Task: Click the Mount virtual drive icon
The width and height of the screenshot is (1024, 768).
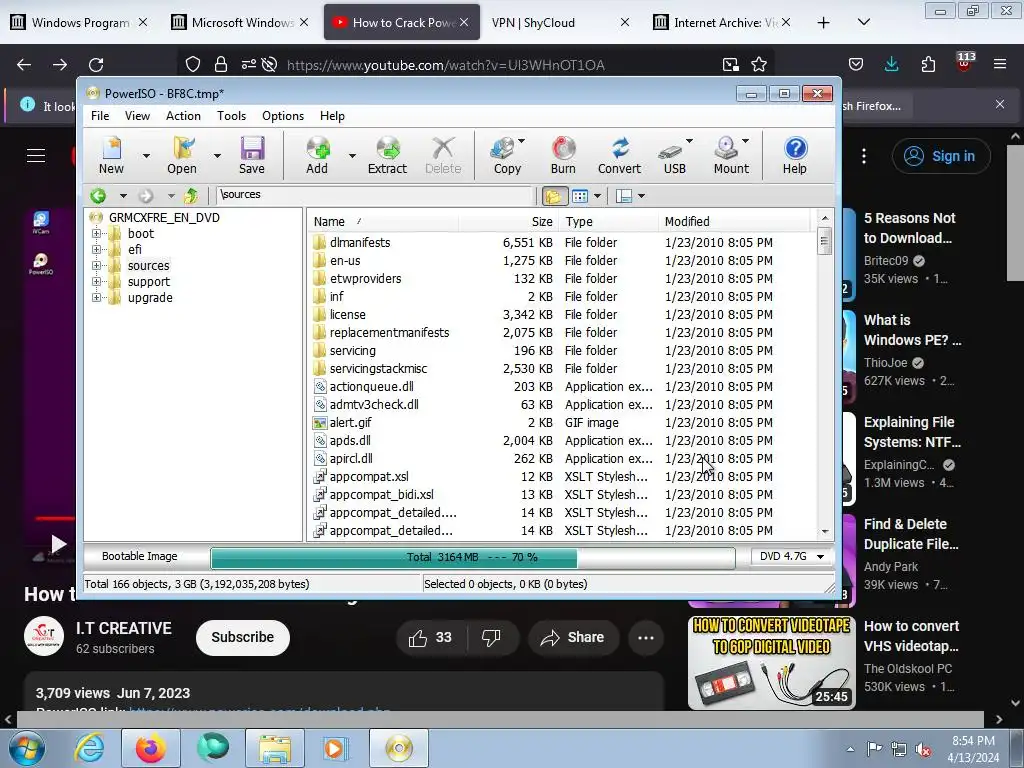Action: tap(726, 148)
